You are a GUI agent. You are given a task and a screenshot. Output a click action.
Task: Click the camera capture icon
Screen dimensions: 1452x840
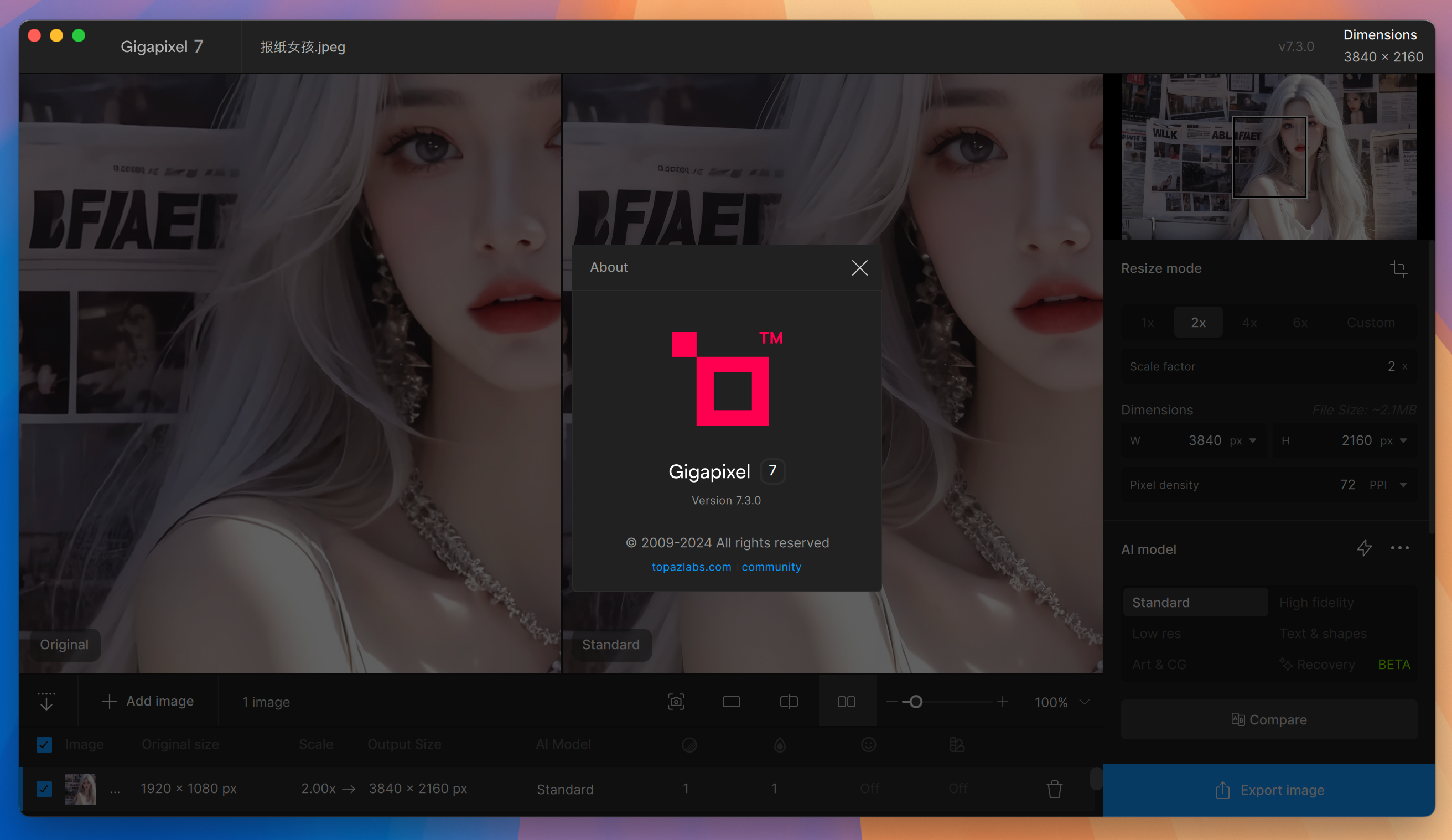(x=676, y=701)
